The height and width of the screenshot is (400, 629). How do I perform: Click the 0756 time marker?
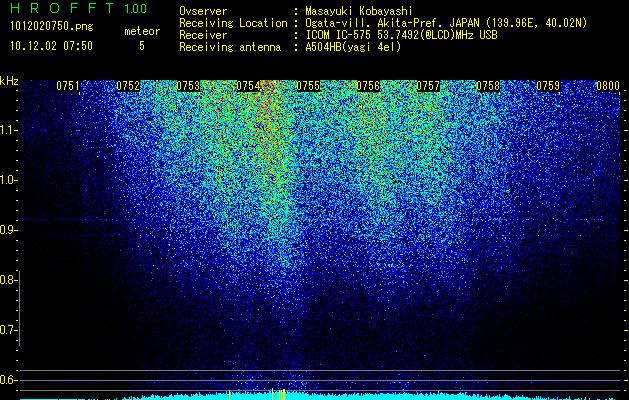(x=368, y=86)
